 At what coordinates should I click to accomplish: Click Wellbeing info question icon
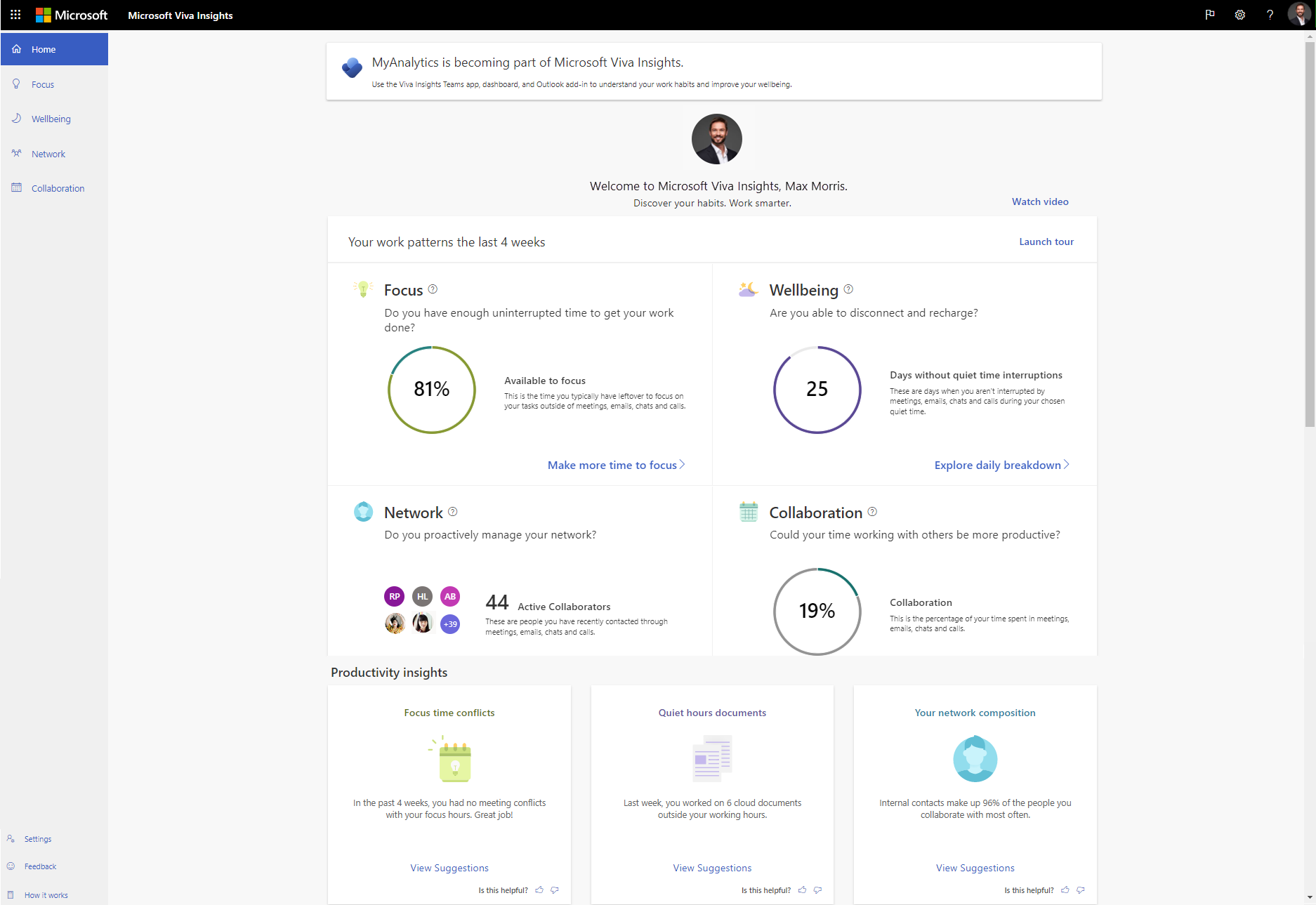coord(848,289)
